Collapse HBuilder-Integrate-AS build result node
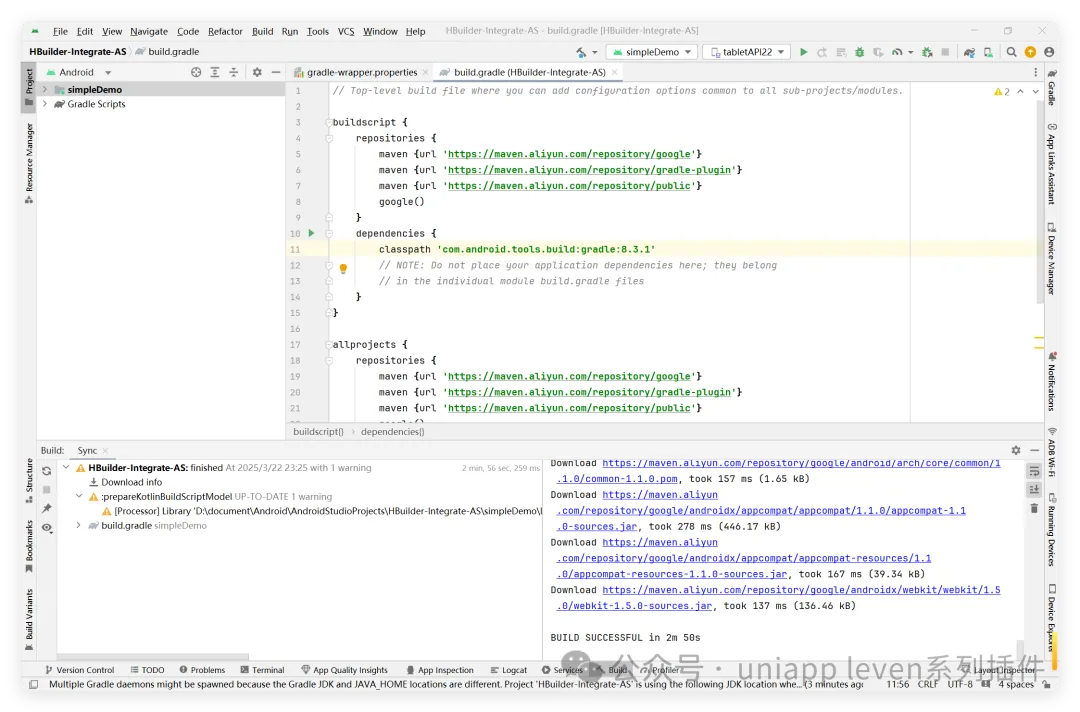Viewport: 1080px width, 712px height. pos(66,468)
